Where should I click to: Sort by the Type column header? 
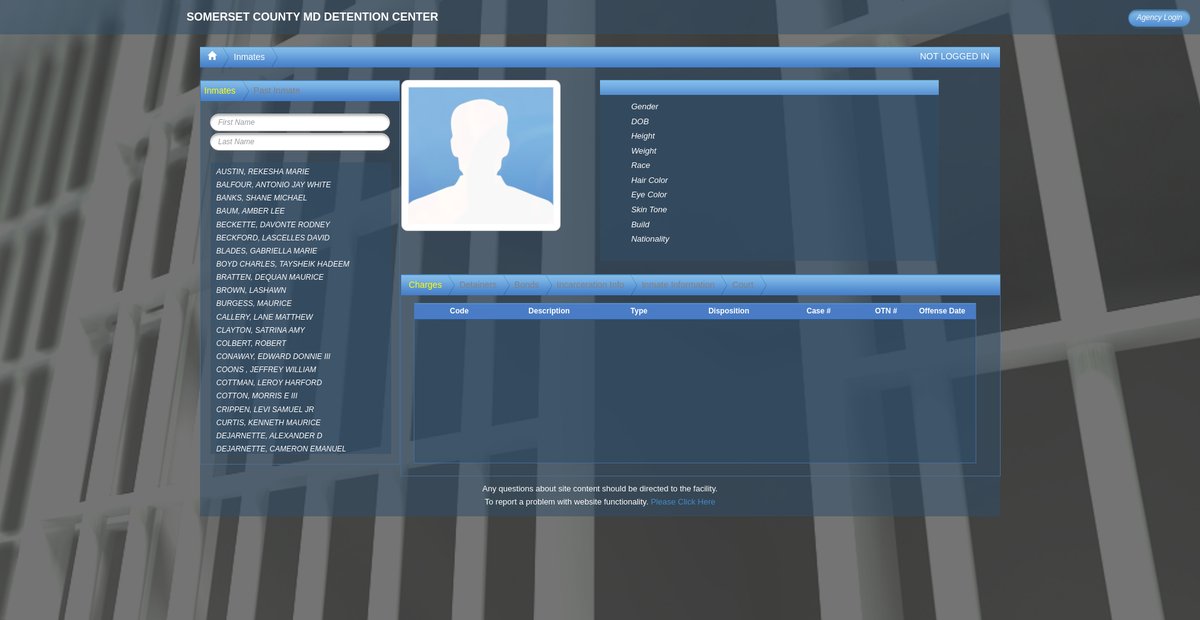pos(639,311)
